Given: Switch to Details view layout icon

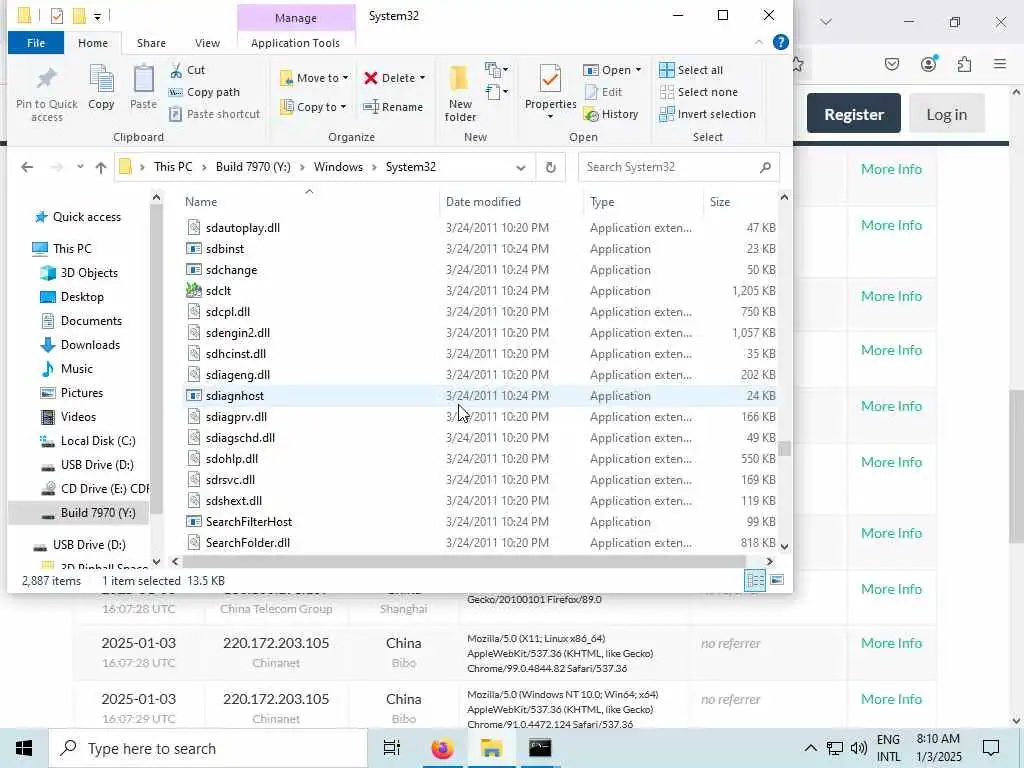Looking at the screenshot, I should (x=755, y=580).
